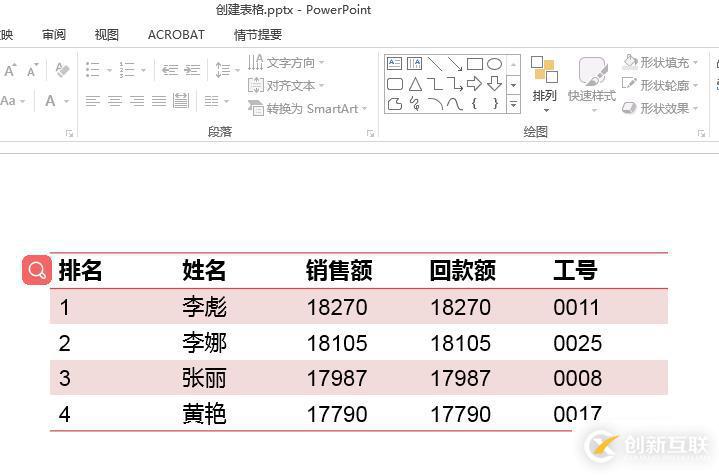Viewport: 719px width, 475px height.
Task: Click the Increase Font Size icon
Action: pos(10,71)
